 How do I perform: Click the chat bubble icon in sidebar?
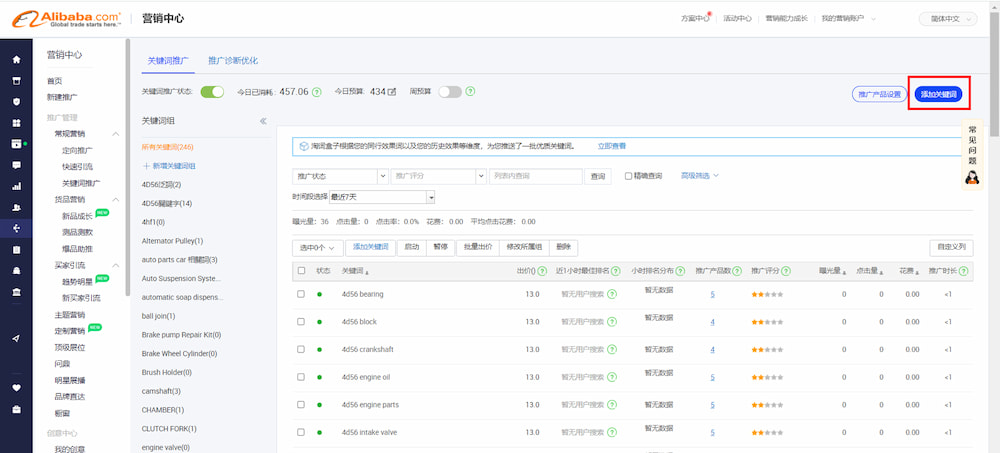[17, 165]
